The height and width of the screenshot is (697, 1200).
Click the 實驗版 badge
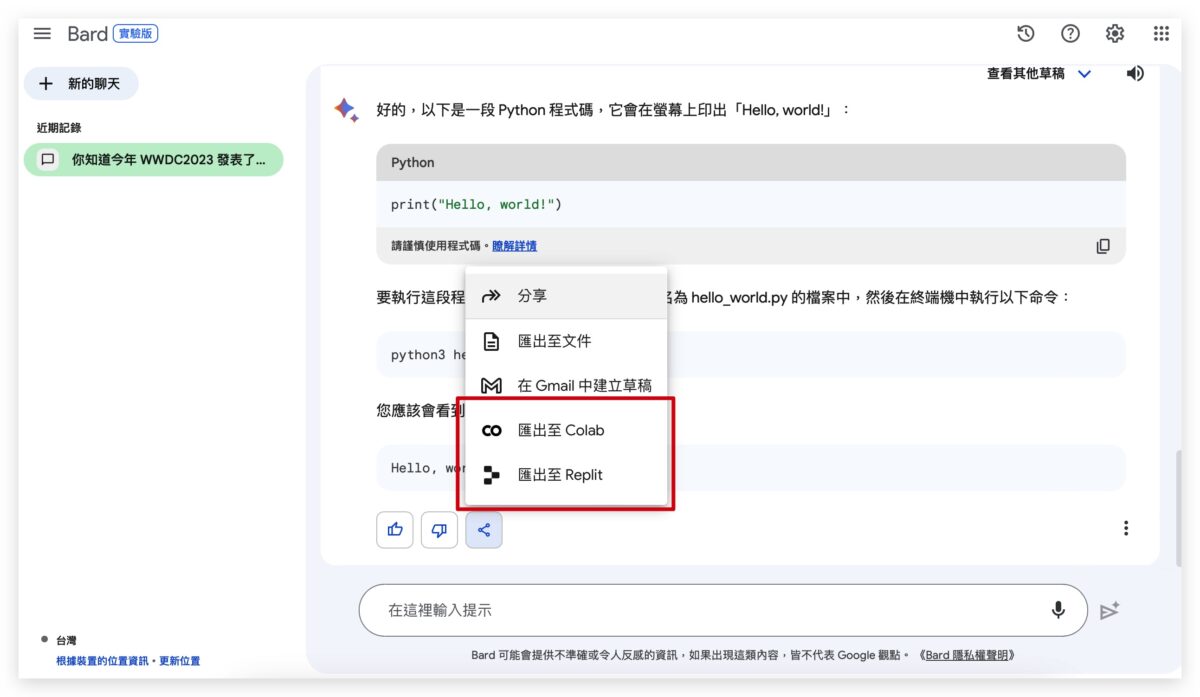(x=136, y=34)
